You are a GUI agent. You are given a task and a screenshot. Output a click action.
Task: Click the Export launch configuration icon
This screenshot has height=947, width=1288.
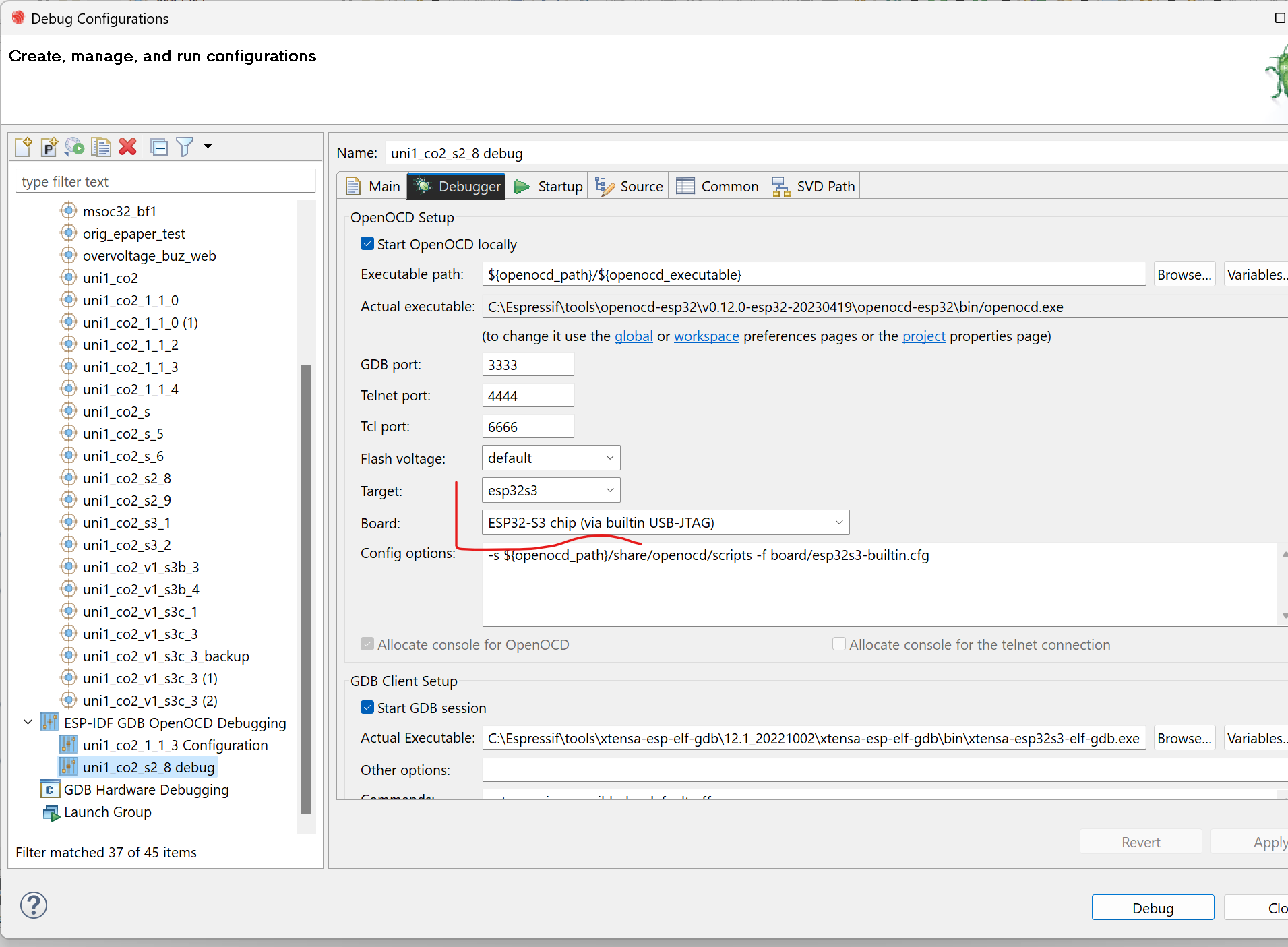click(74, 146)
